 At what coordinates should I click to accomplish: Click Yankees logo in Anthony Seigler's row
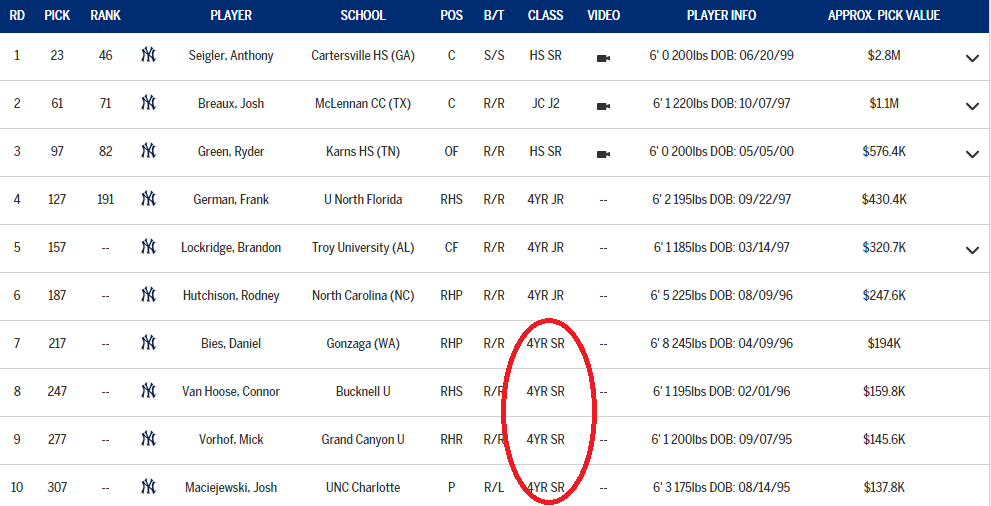click(149, 55)
